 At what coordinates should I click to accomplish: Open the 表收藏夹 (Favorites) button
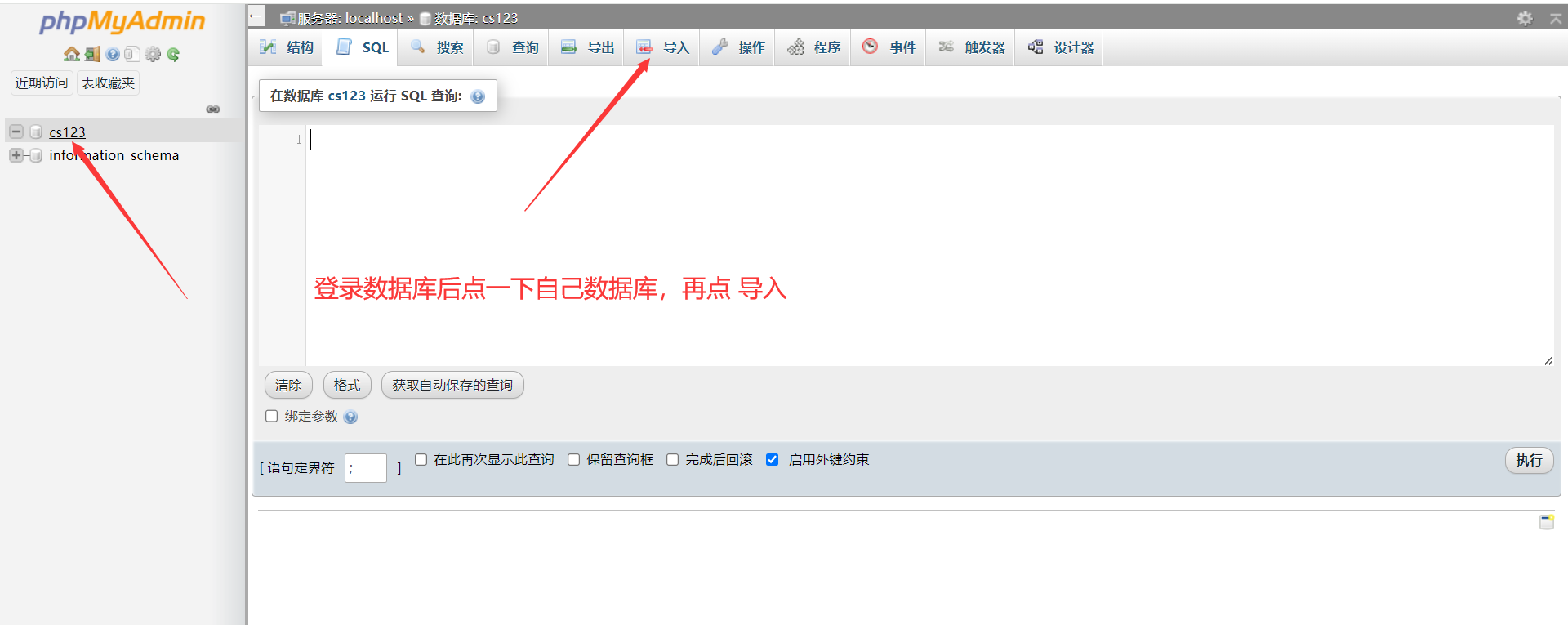click(x=108, y=83)
